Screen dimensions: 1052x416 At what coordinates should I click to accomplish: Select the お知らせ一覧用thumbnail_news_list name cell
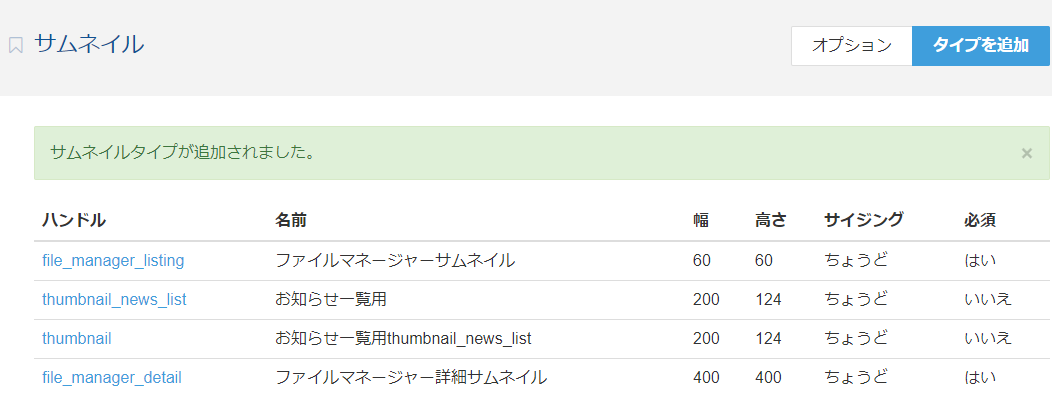coord(403,338)
